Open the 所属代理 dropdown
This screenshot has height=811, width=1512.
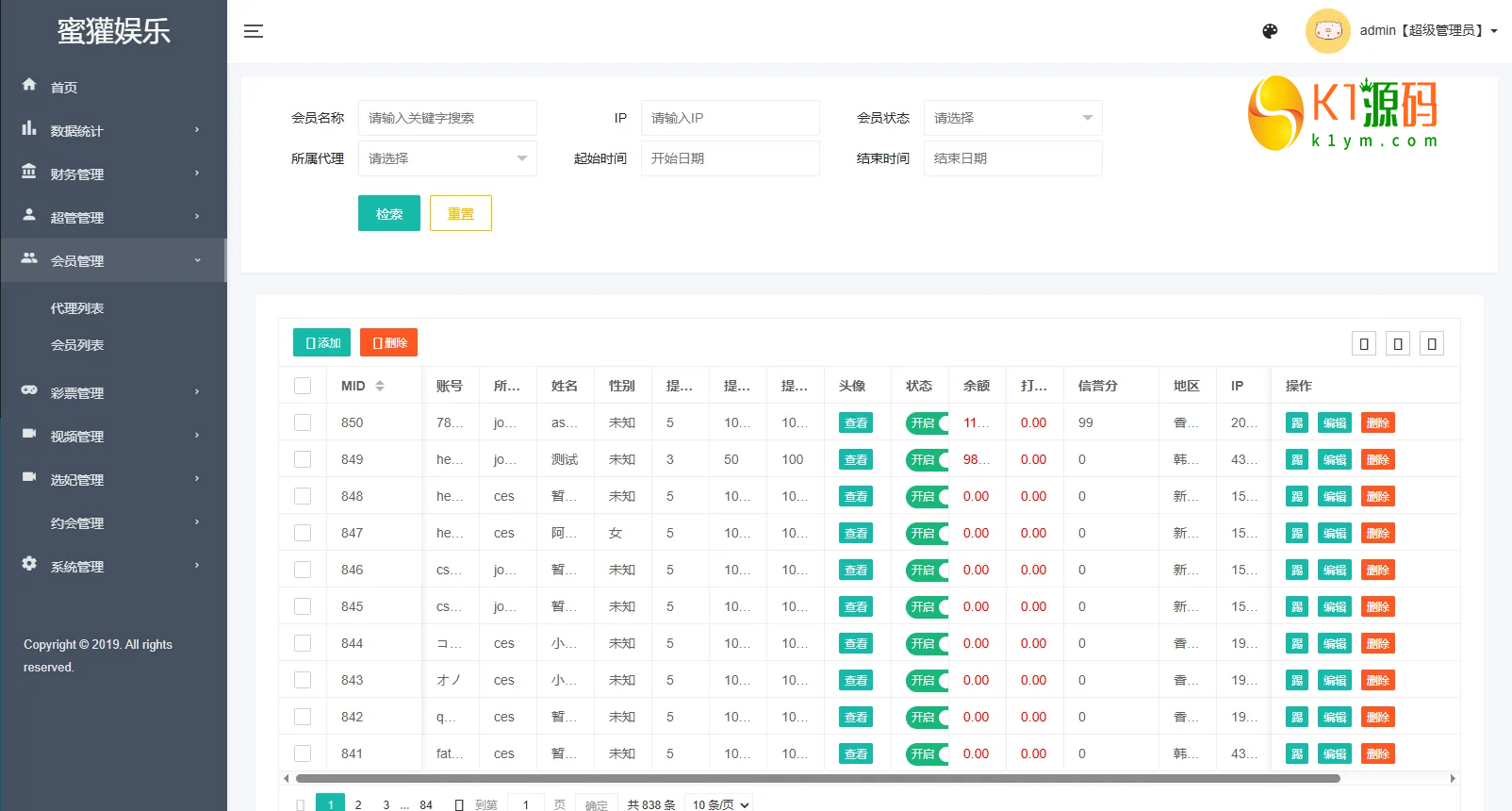pyautogui.click(x=447, y=158)
